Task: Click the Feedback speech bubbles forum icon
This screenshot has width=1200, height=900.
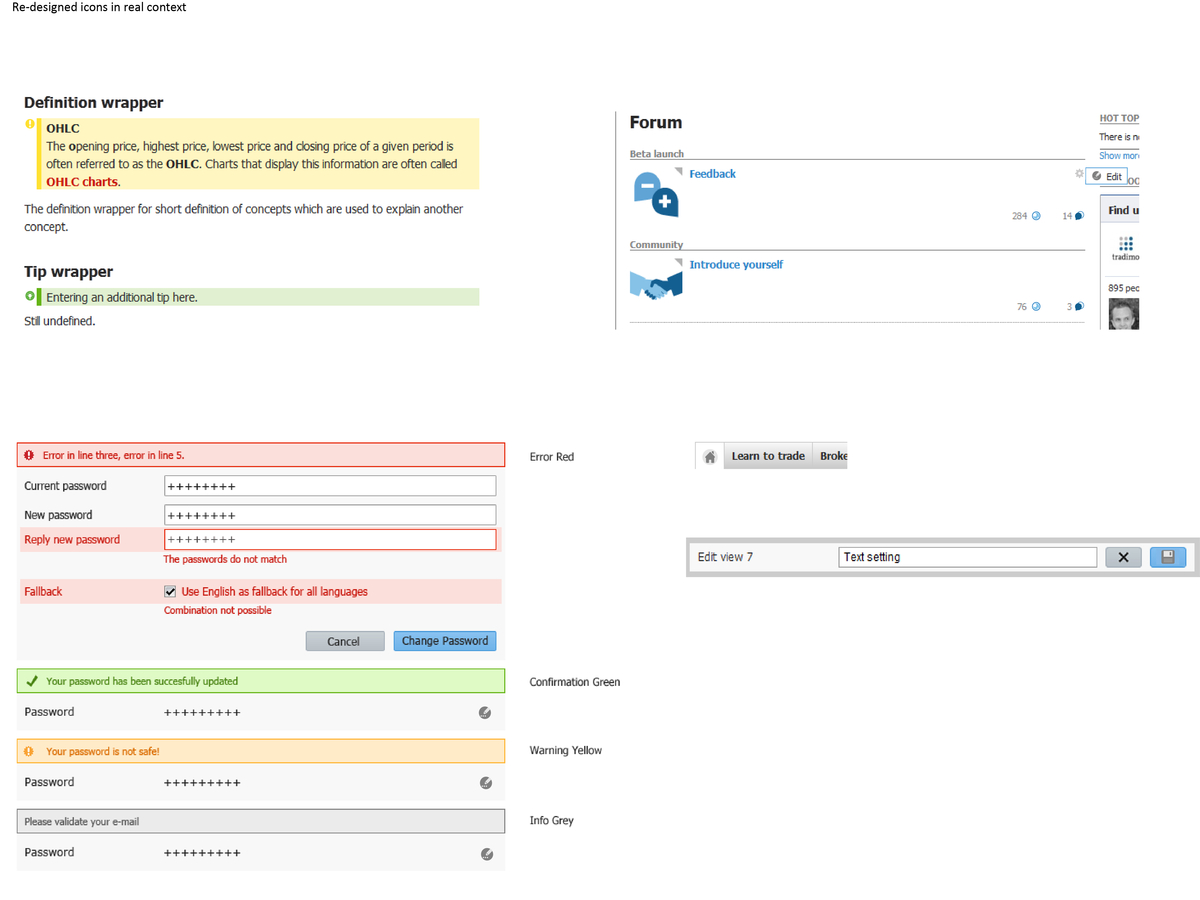Action: point(656,193)
